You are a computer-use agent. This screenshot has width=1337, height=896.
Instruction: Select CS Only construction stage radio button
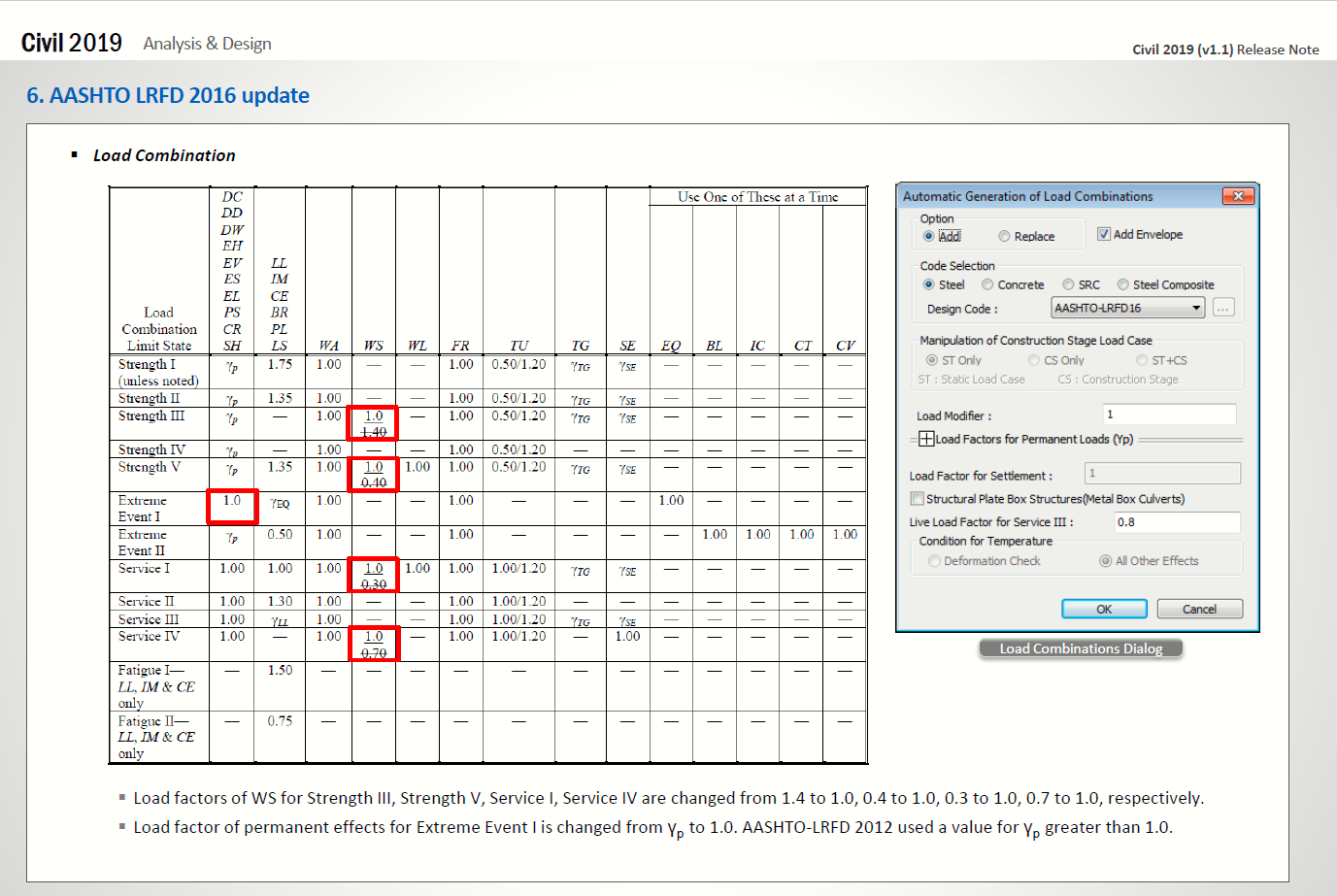click(1034, 360)
